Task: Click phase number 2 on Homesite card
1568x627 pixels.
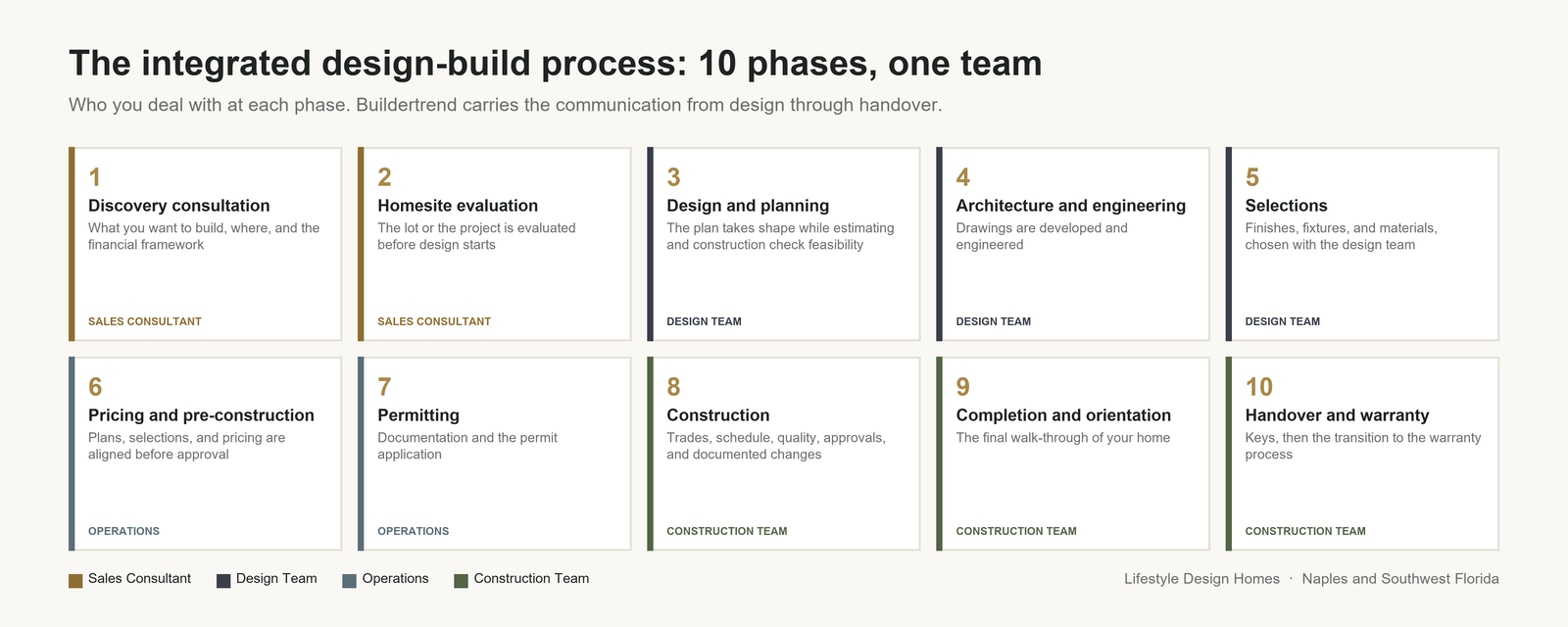Action: (384, 177)
